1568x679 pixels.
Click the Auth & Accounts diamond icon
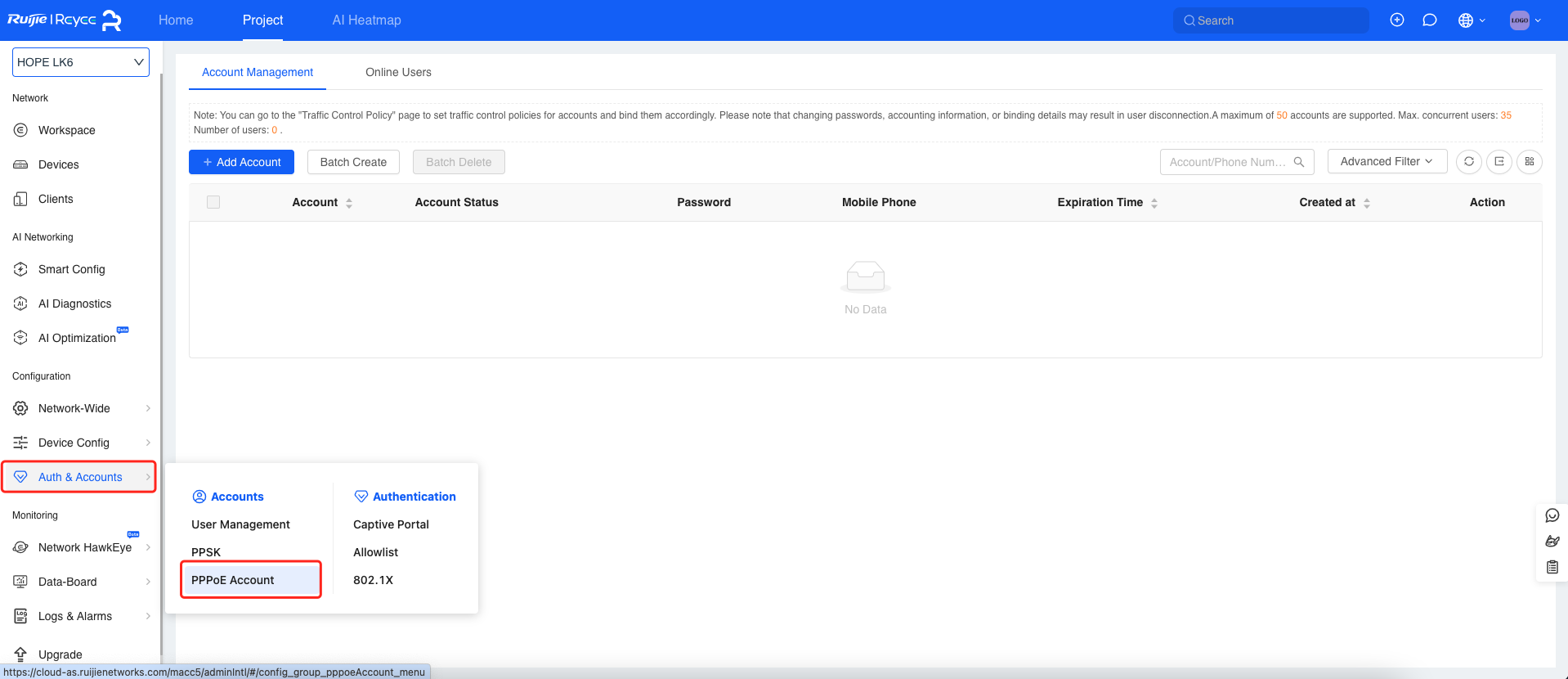pyautogui.click(x=21, y=477)
